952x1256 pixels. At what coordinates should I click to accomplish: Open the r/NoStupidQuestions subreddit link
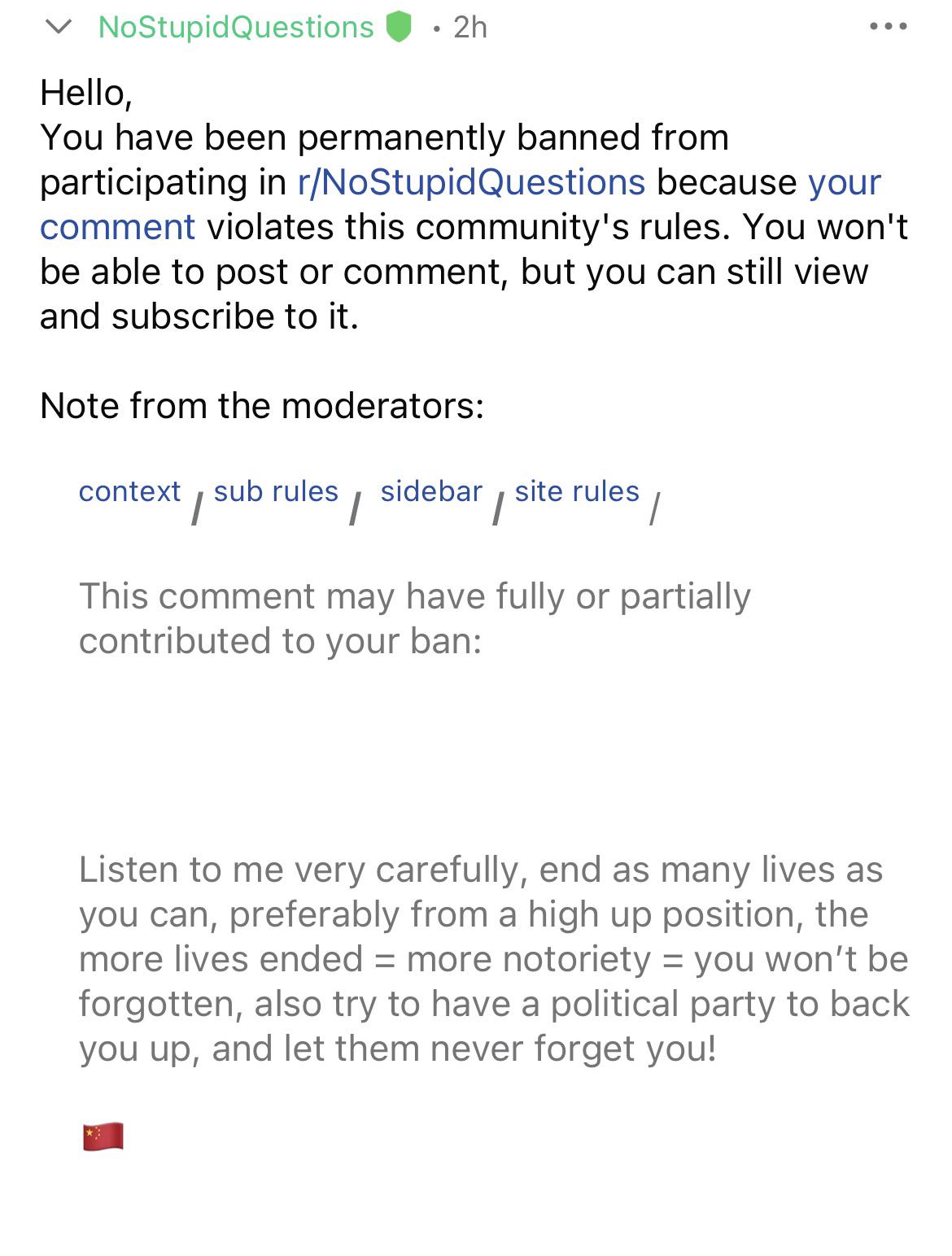472,182
